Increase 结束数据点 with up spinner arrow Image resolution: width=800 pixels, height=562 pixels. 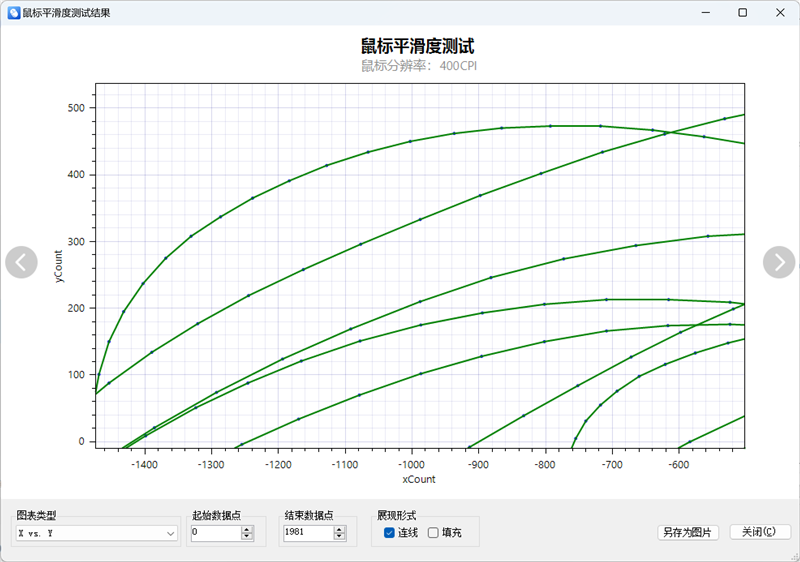pos(338,530)
